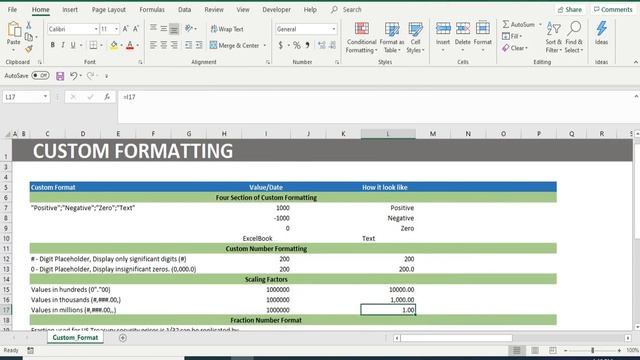Open the Merge & Center dropdown arrow
The image size is (640, 360).
(x=265, y=45)
